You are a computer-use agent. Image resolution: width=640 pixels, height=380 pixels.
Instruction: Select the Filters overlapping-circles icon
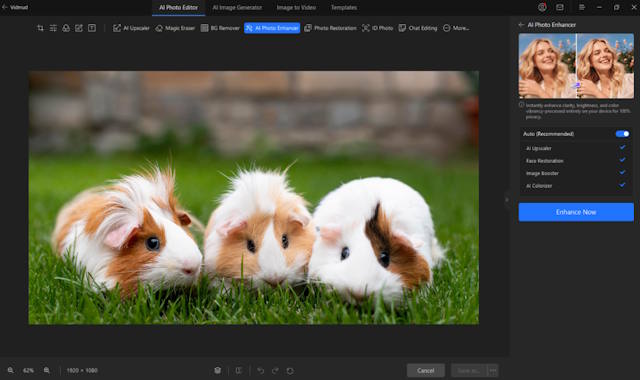coord(66,28)
